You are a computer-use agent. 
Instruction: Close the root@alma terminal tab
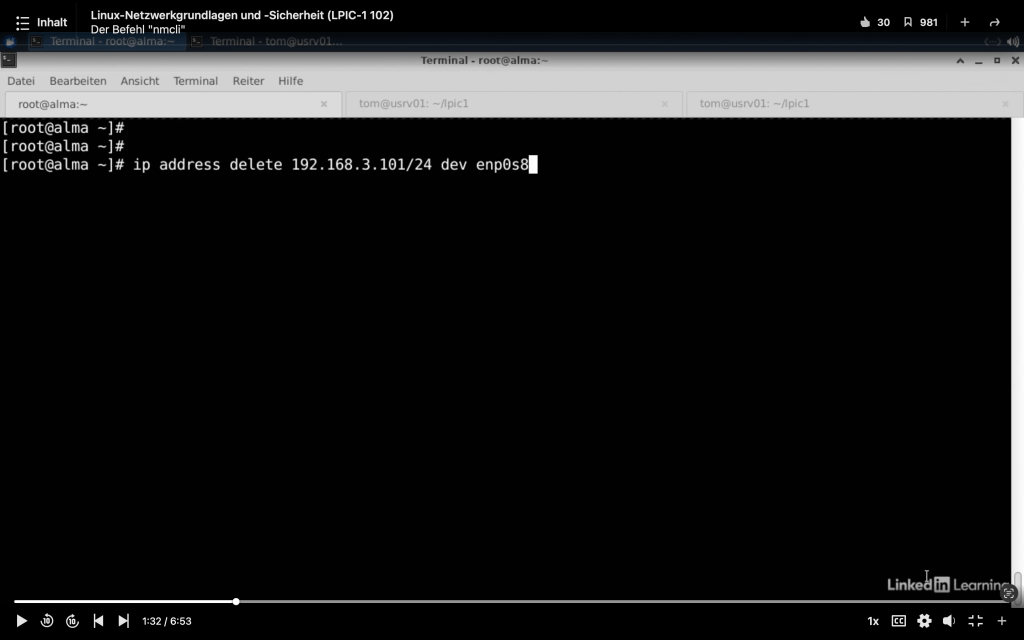pos(324,104)
